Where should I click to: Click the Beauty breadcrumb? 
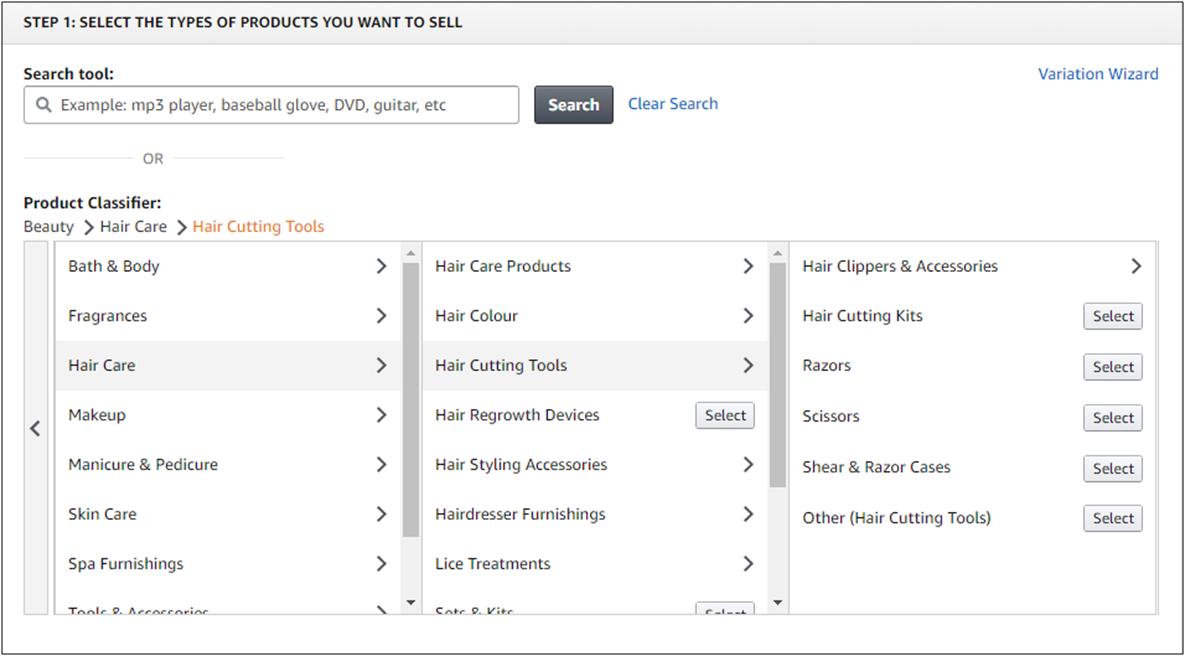pyautogui.click(x=49, y=227)
